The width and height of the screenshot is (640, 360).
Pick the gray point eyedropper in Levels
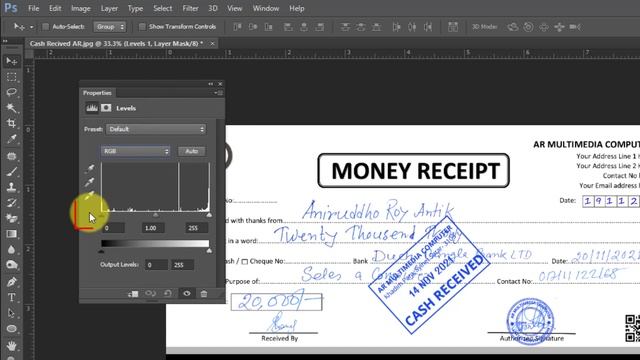point(89,181)
